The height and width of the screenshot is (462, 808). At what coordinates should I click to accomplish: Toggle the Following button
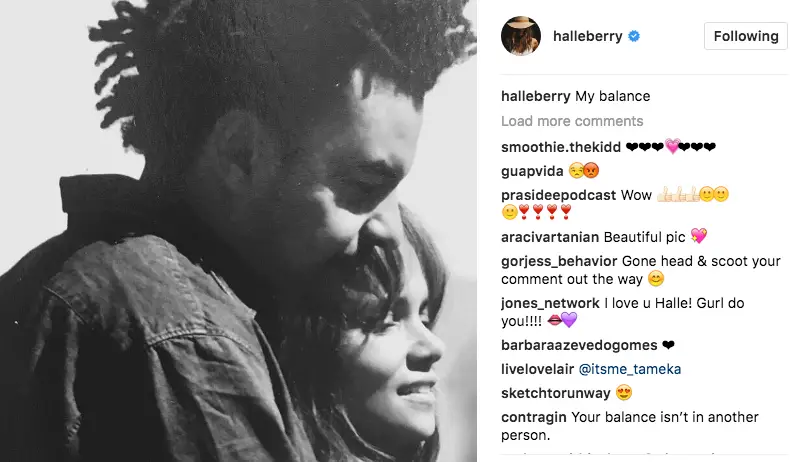[746, 36]
